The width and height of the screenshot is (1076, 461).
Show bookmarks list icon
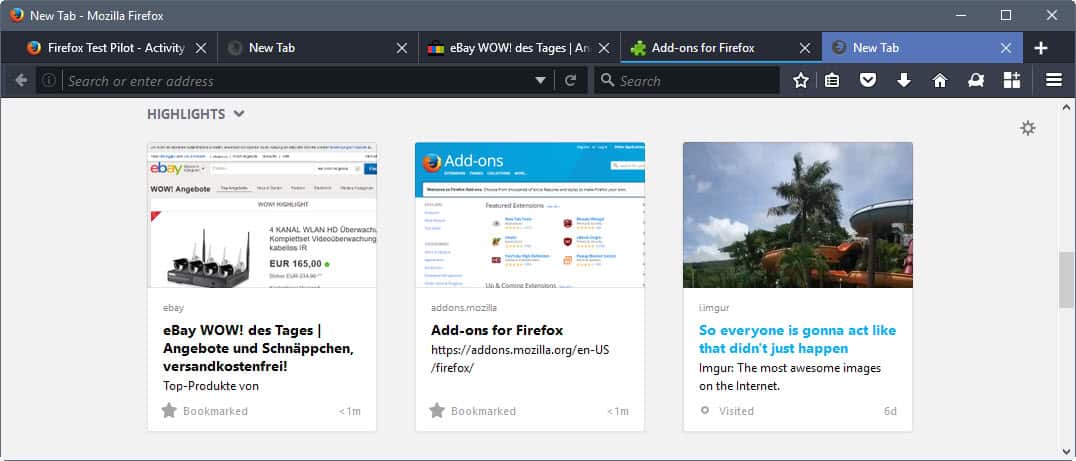(x=832, y=81)
